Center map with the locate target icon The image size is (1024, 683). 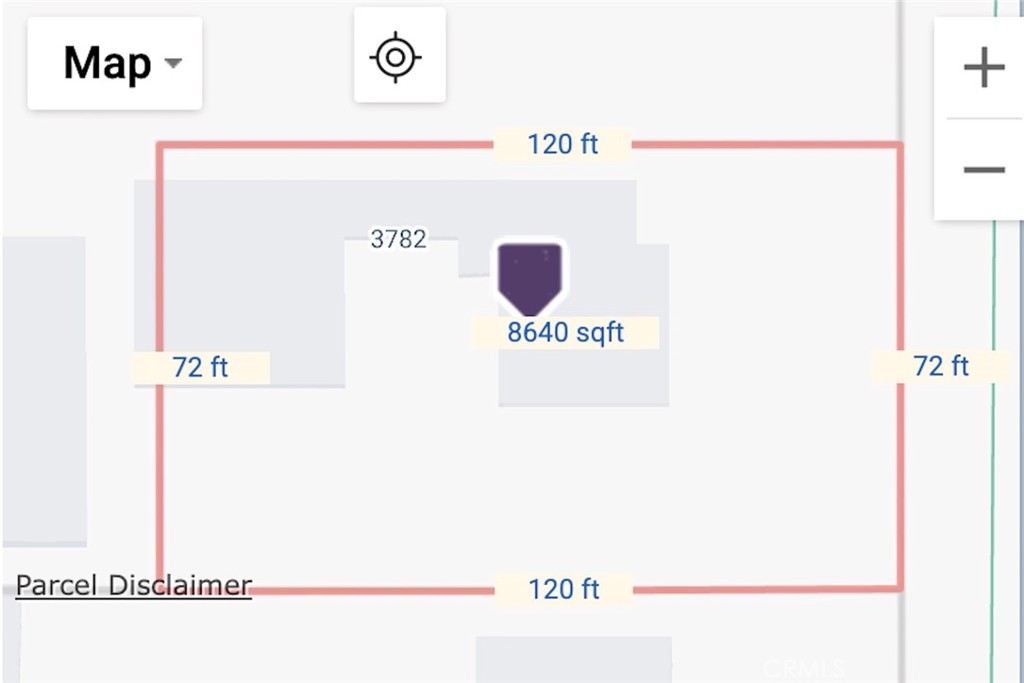398,56
